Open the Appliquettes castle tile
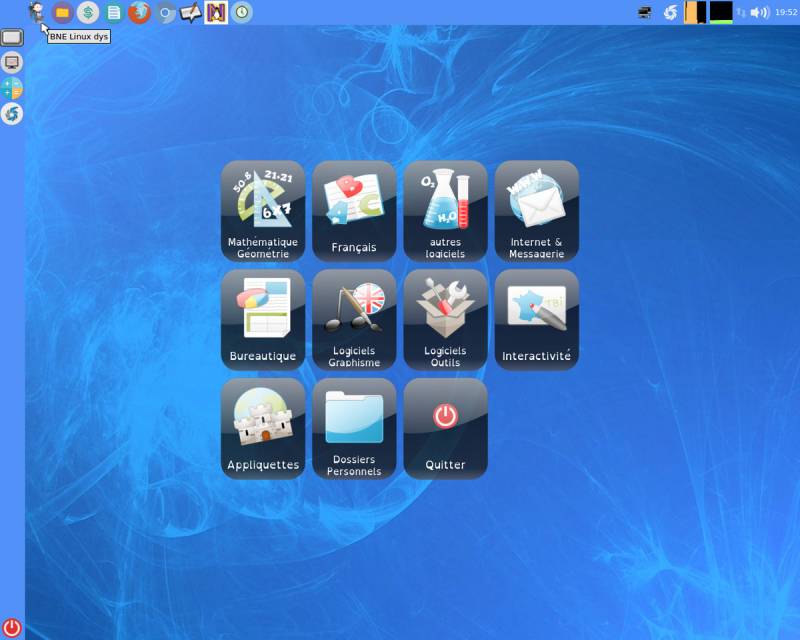This screenshot has height=640, width=800. (263, 429)
